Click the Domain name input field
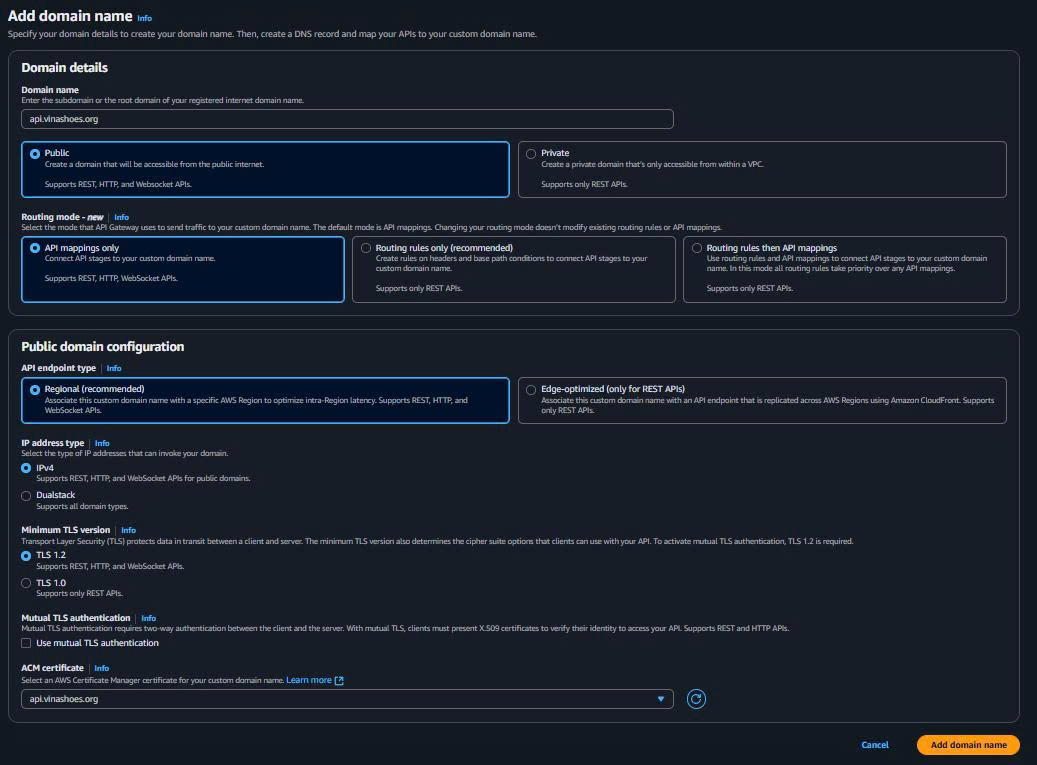This screenshot has width=1037, height=765. point(347,118)
